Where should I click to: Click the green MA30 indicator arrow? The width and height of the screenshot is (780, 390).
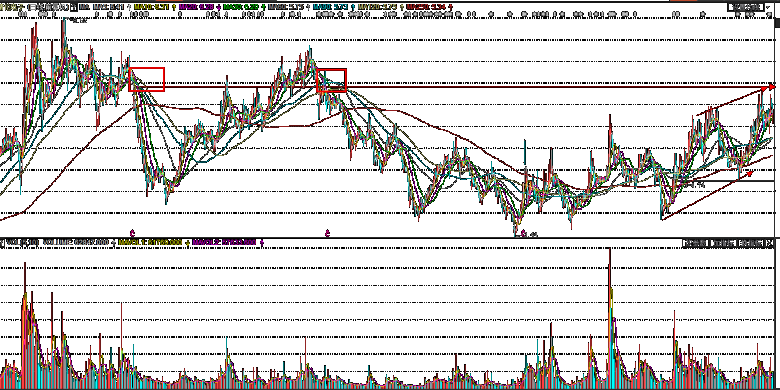click(x=263, y=7)
